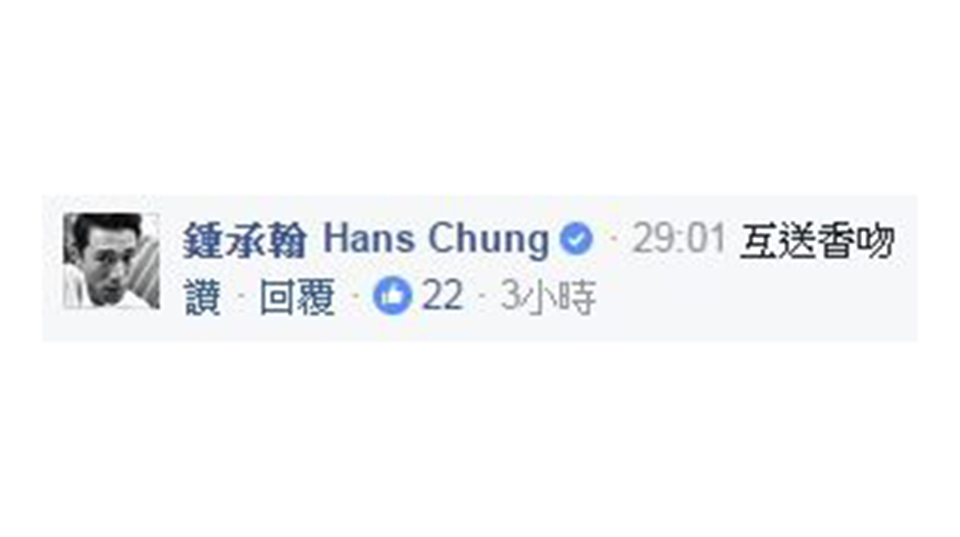This screenshot has height=537, width=960.
Task: Select the comment text 互送香吻
Action: pyautogui.click(x=817, y=241)
